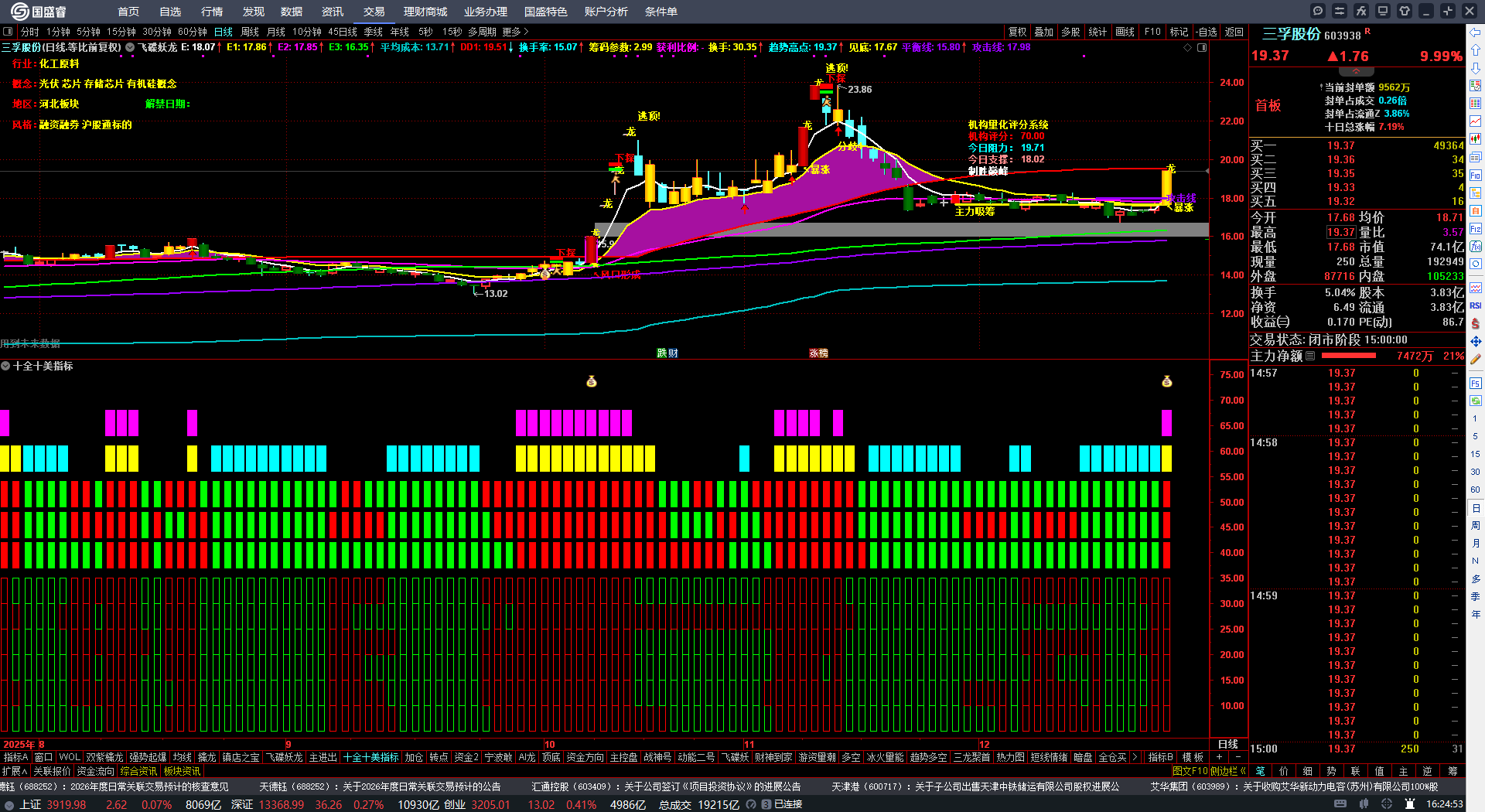Open the indicator dropdown next to 三孚股份 title
The width and height of the screenshot is (1485, 812).
point(130,47)
